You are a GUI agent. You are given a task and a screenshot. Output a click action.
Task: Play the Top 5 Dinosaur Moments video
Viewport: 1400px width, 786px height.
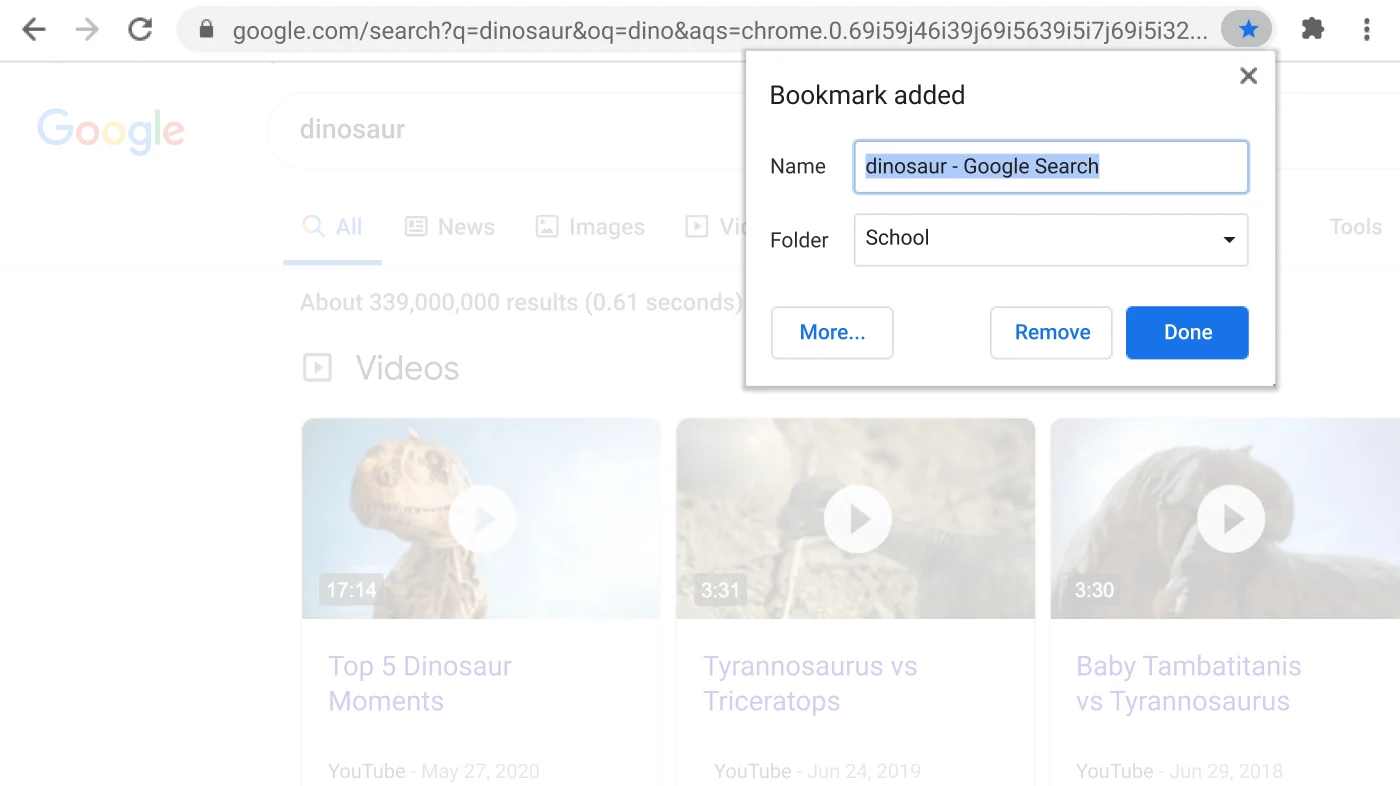point(481,518)
